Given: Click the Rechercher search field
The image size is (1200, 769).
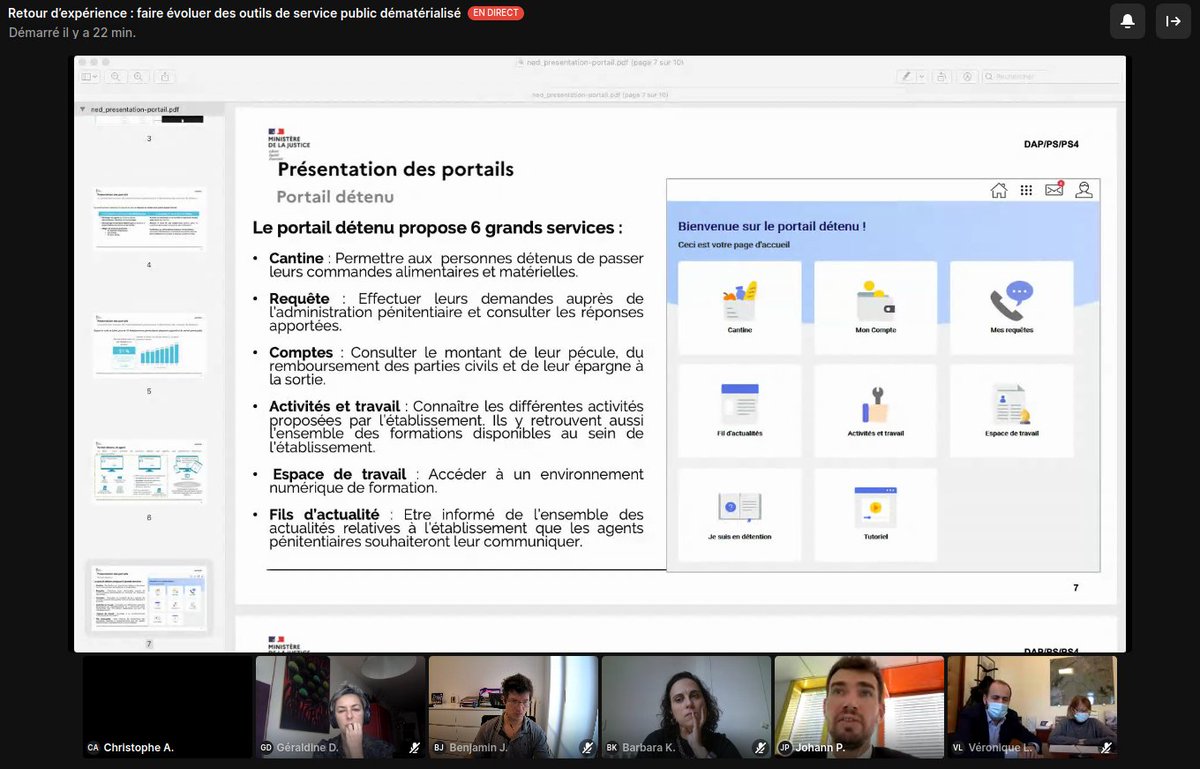Looking at the screenshot, I should 1050,76.
